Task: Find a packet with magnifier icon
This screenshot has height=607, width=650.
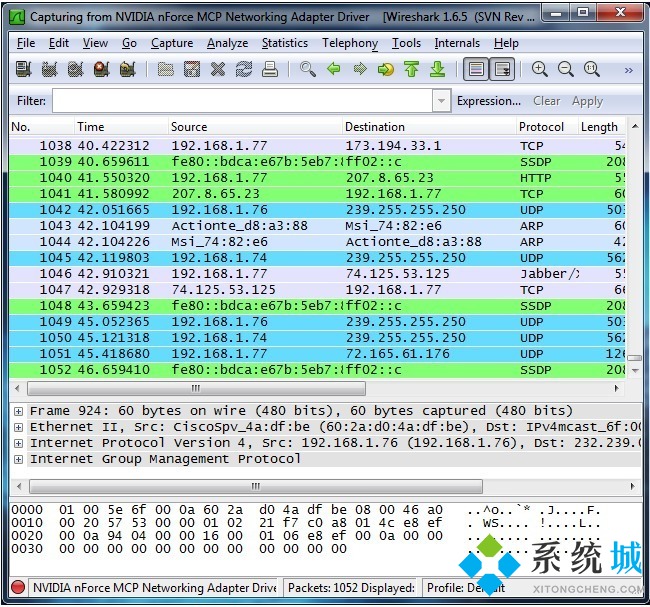Action: point(308,69)
